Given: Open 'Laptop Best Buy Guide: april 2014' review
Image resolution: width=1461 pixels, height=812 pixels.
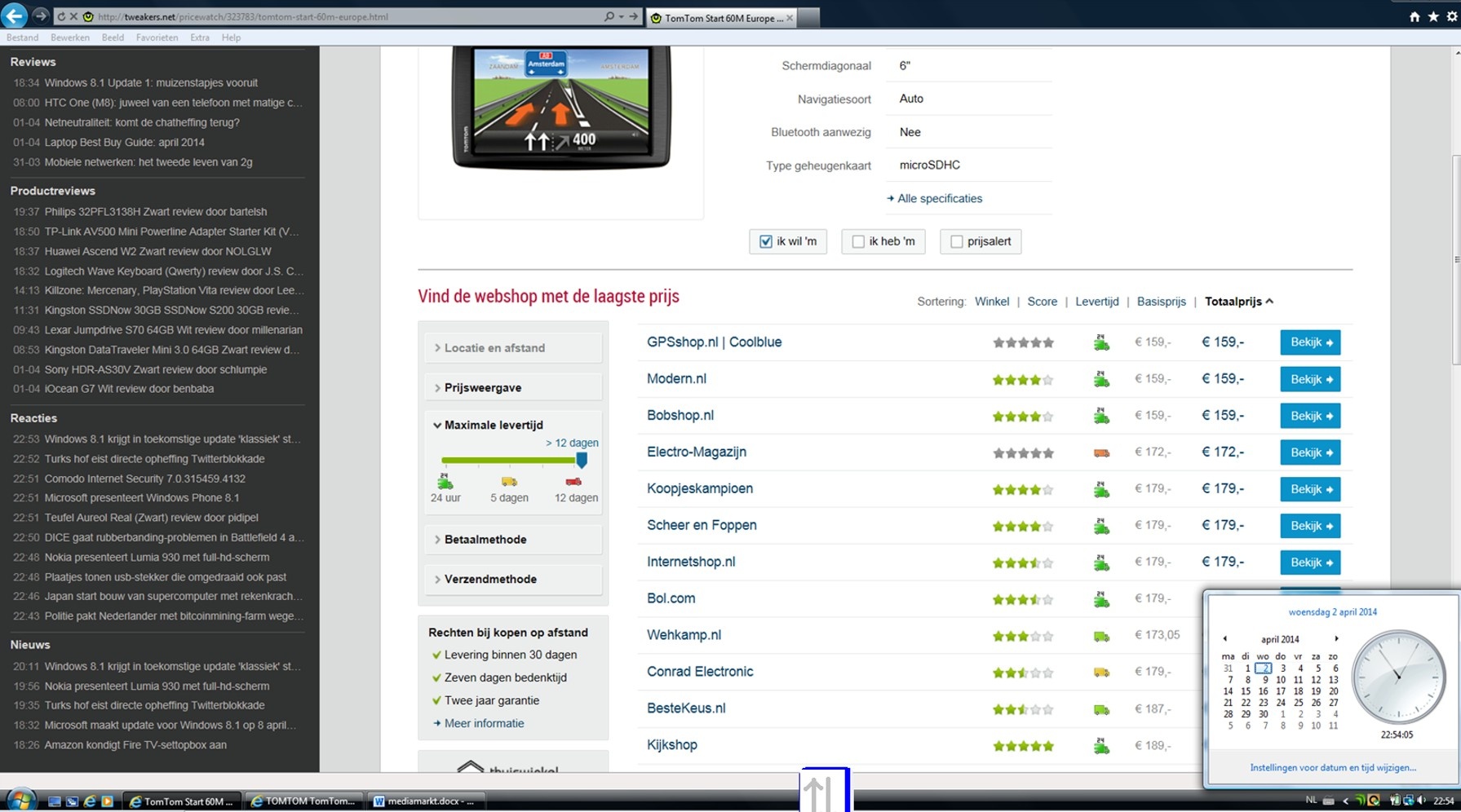Looking at the screenshot, I should tap(124, 142).
